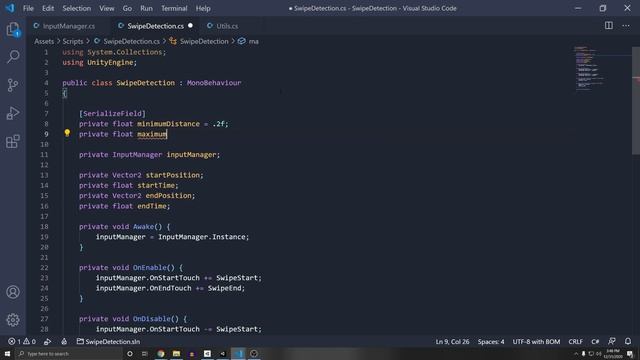This screenshot has width=640, height=360.
Task: Open the Run and Debug view
Action: coord(13,113)
